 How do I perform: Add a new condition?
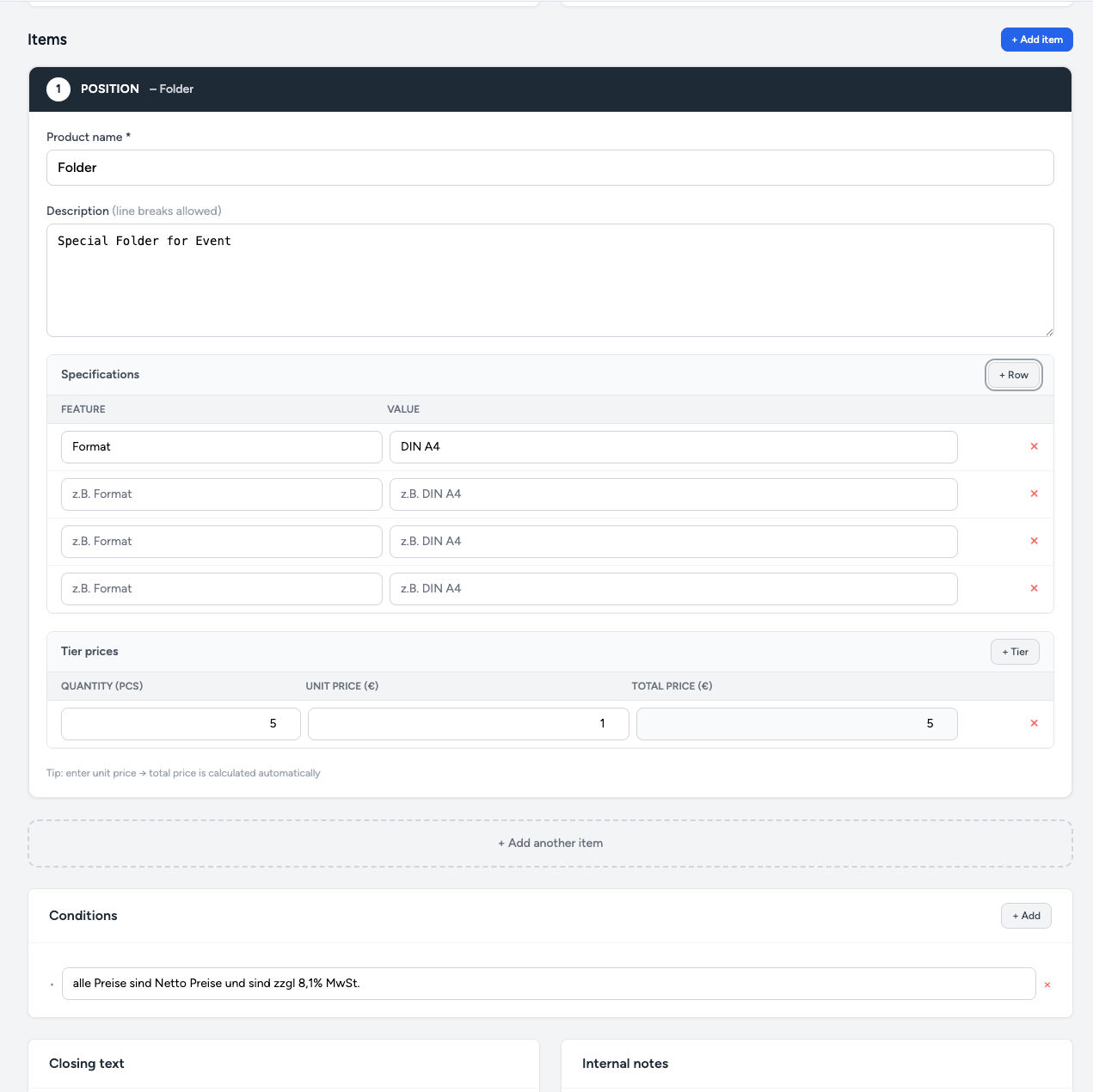[x=1025, y=916]
